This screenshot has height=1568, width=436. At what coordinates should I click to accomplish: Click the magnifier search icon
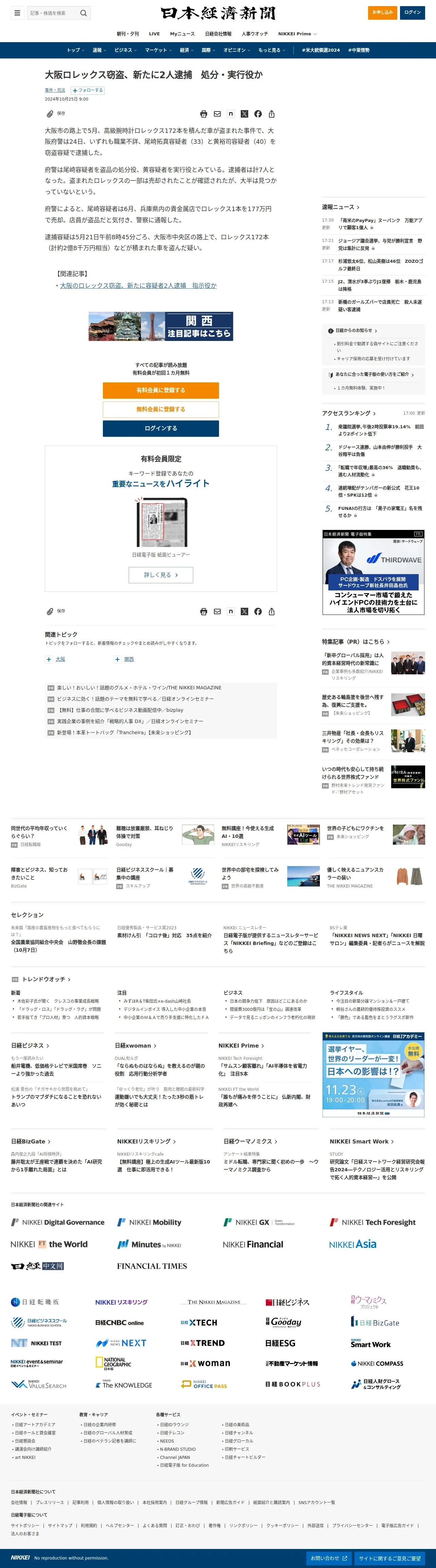84,13
